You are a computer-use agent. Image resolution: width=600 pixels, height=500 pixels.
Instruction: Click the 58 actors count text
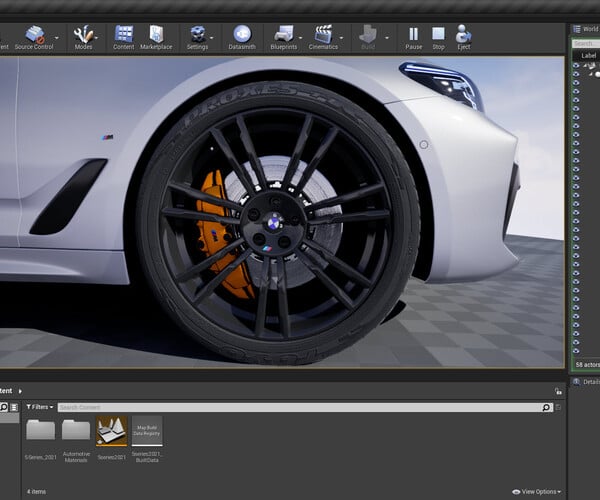click(x=587, y=365)
